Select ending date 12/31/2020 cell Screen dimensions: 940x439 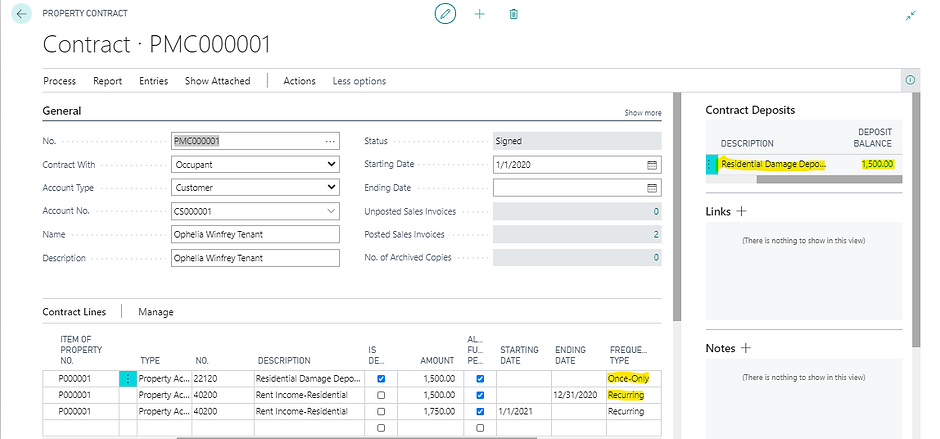coord(579,395)
